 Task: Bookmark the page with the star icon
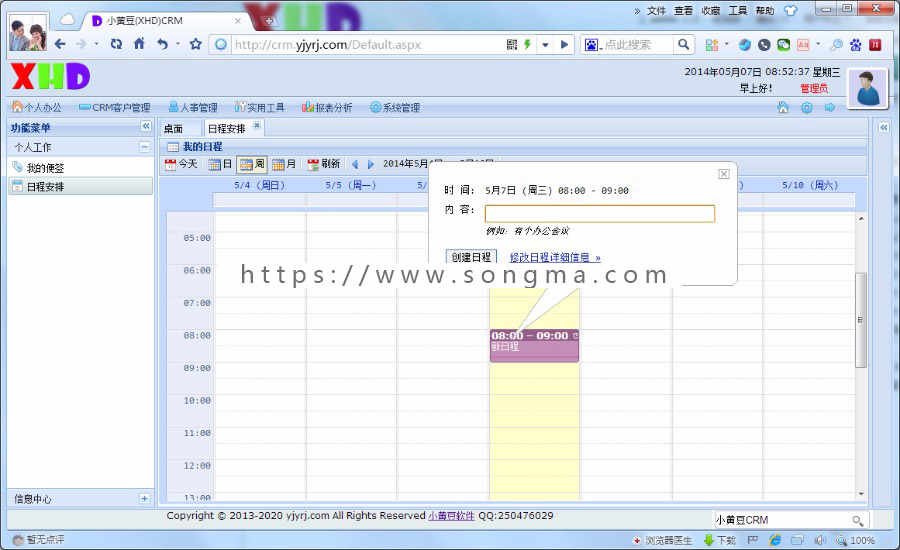pyautogui.click(x=196, y=44)
